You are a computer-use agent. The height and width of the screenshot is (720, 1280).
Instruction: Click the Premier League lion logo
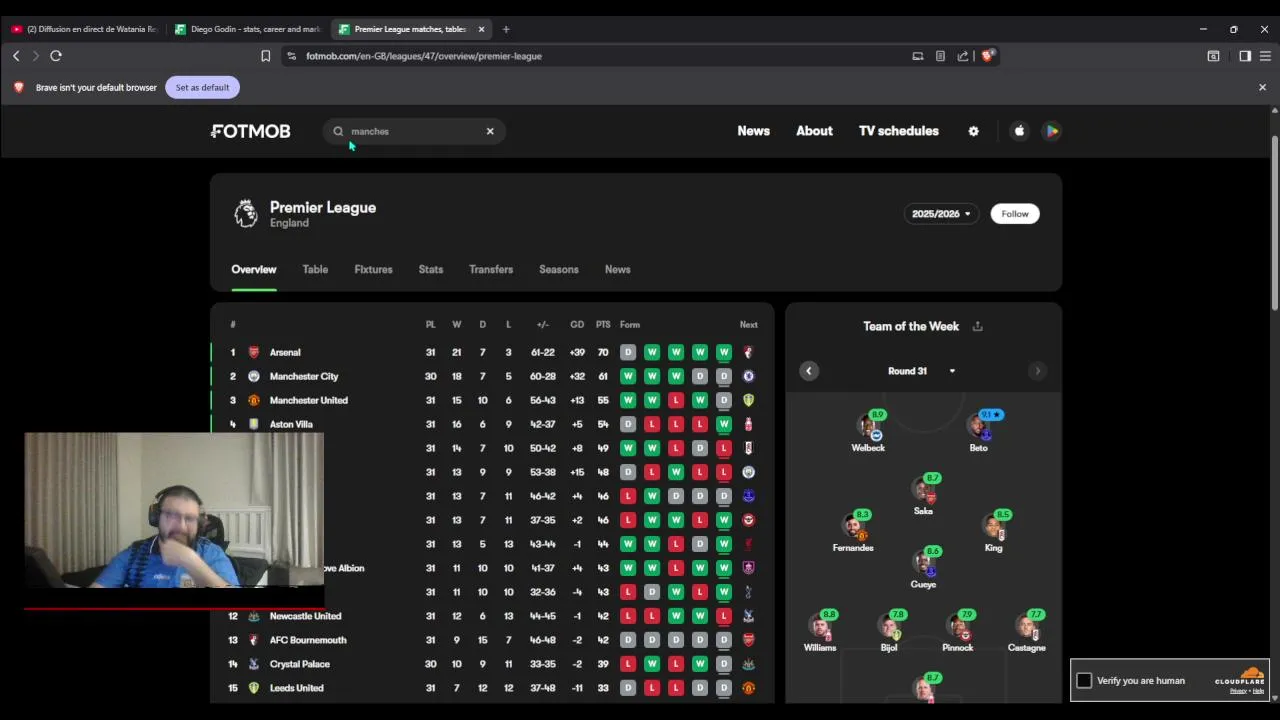pyautogui.click(x=245, y=213)
